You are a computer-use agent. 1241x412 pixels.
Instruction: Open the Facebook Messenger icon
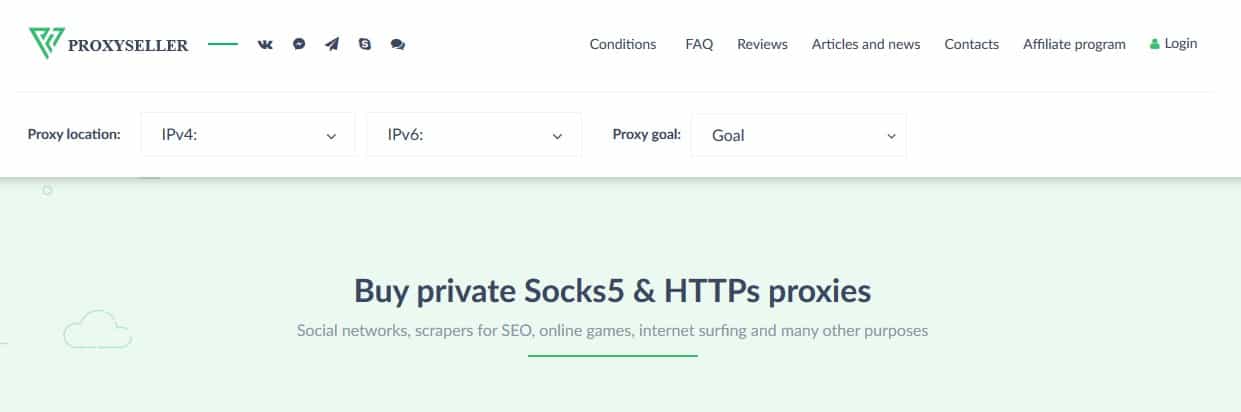299,44
